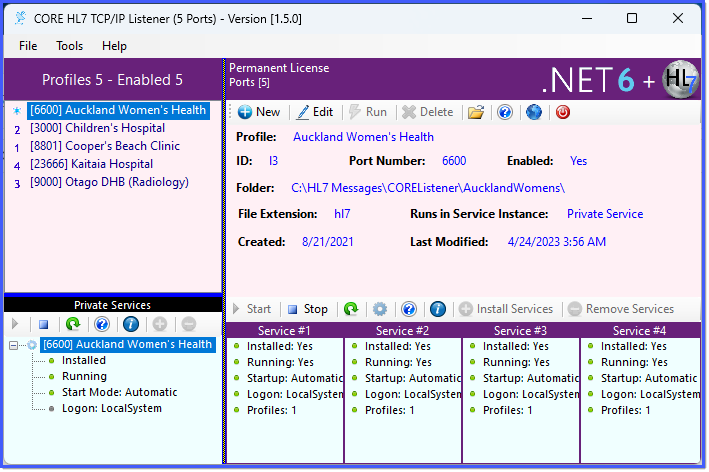Image resolution: width=709 pixels, height=472 pixels.
Task: Click the info icon in services toolbar
Action: 438,309
